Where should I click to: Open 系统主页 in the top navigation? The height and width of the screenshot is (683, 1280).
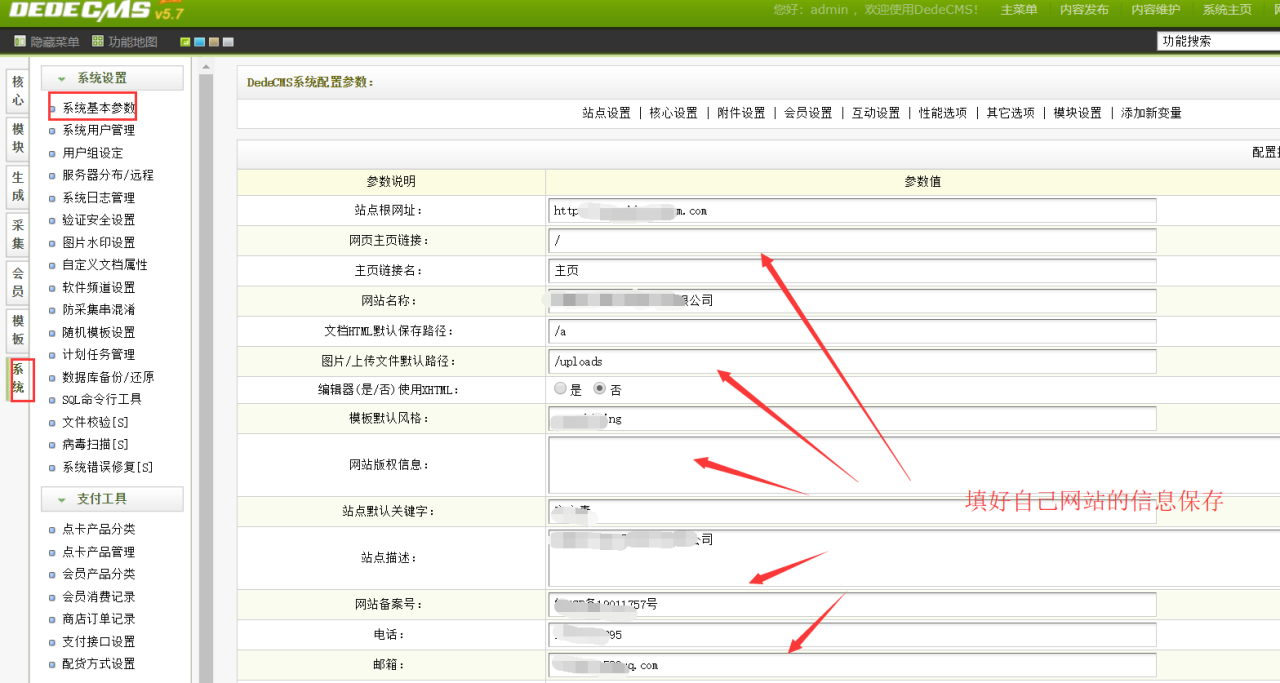[x=1227, y=10]
